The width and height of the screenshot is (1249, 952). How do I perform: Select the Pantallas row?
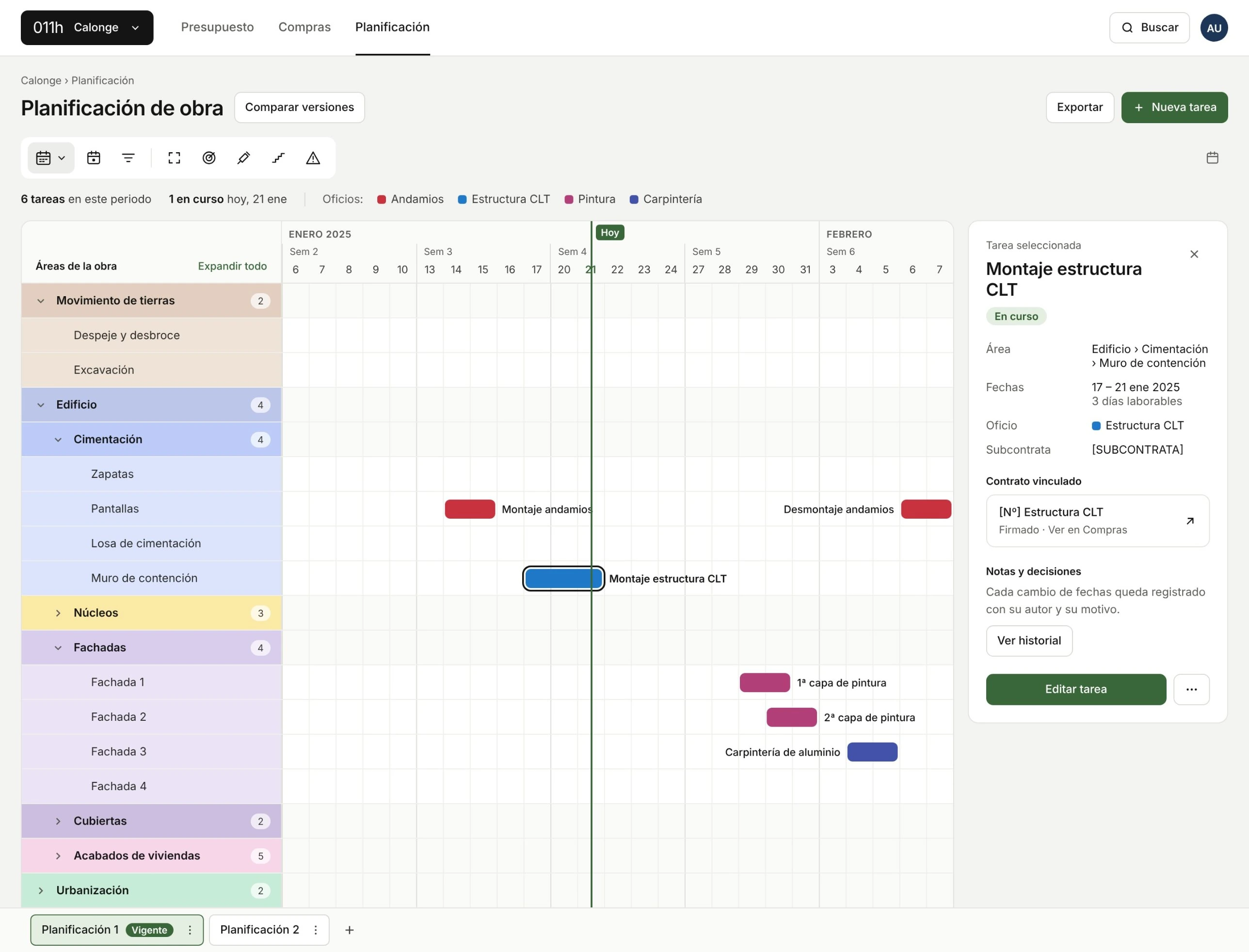coord(151,509)
